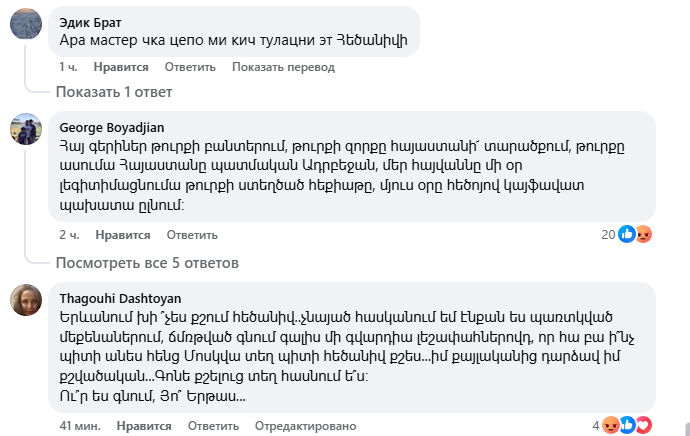
Task: Show translation with 'Показать перевод'
Action: point(283,67)
